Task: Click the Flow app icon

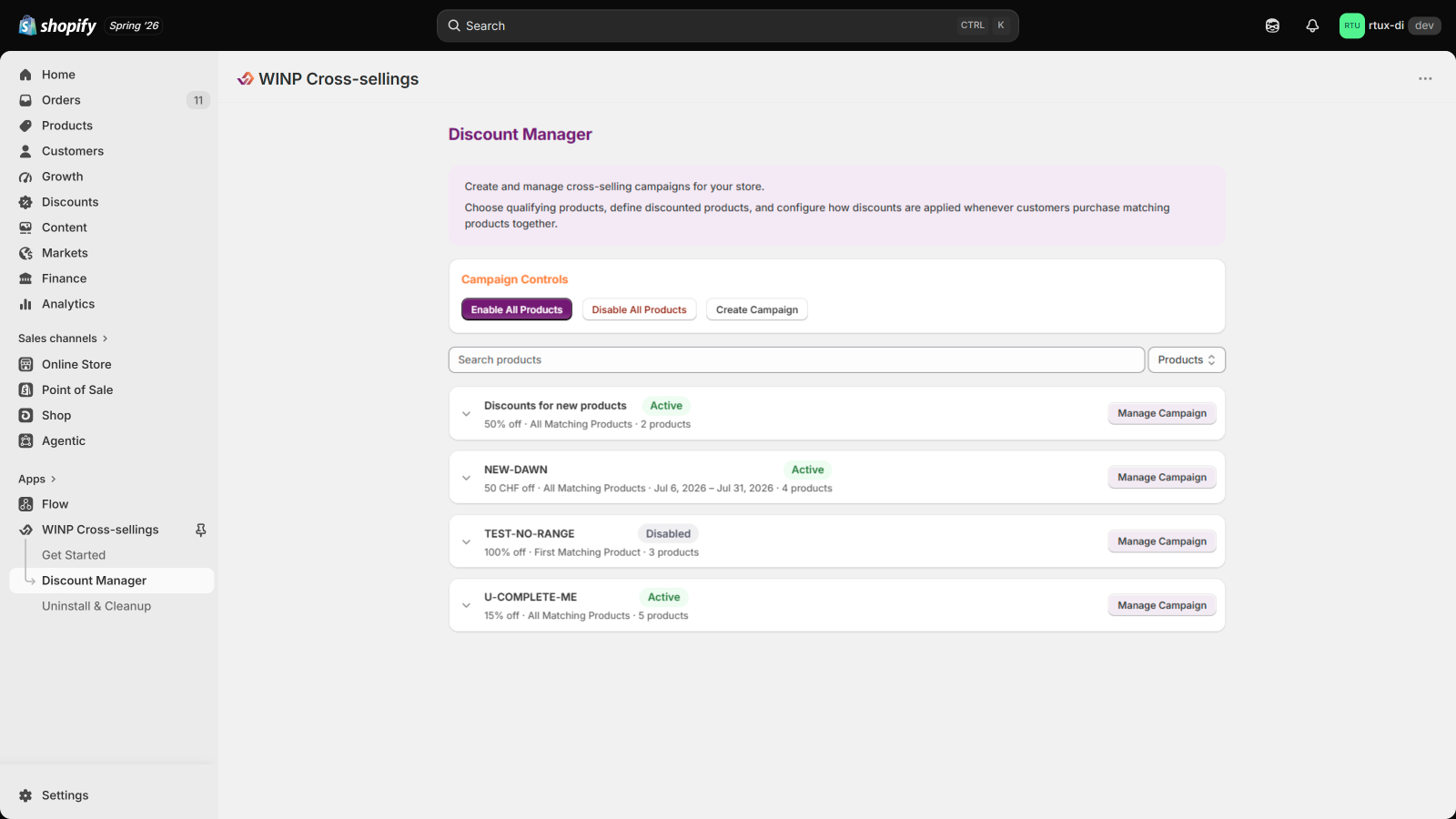Action: (25, 504)
